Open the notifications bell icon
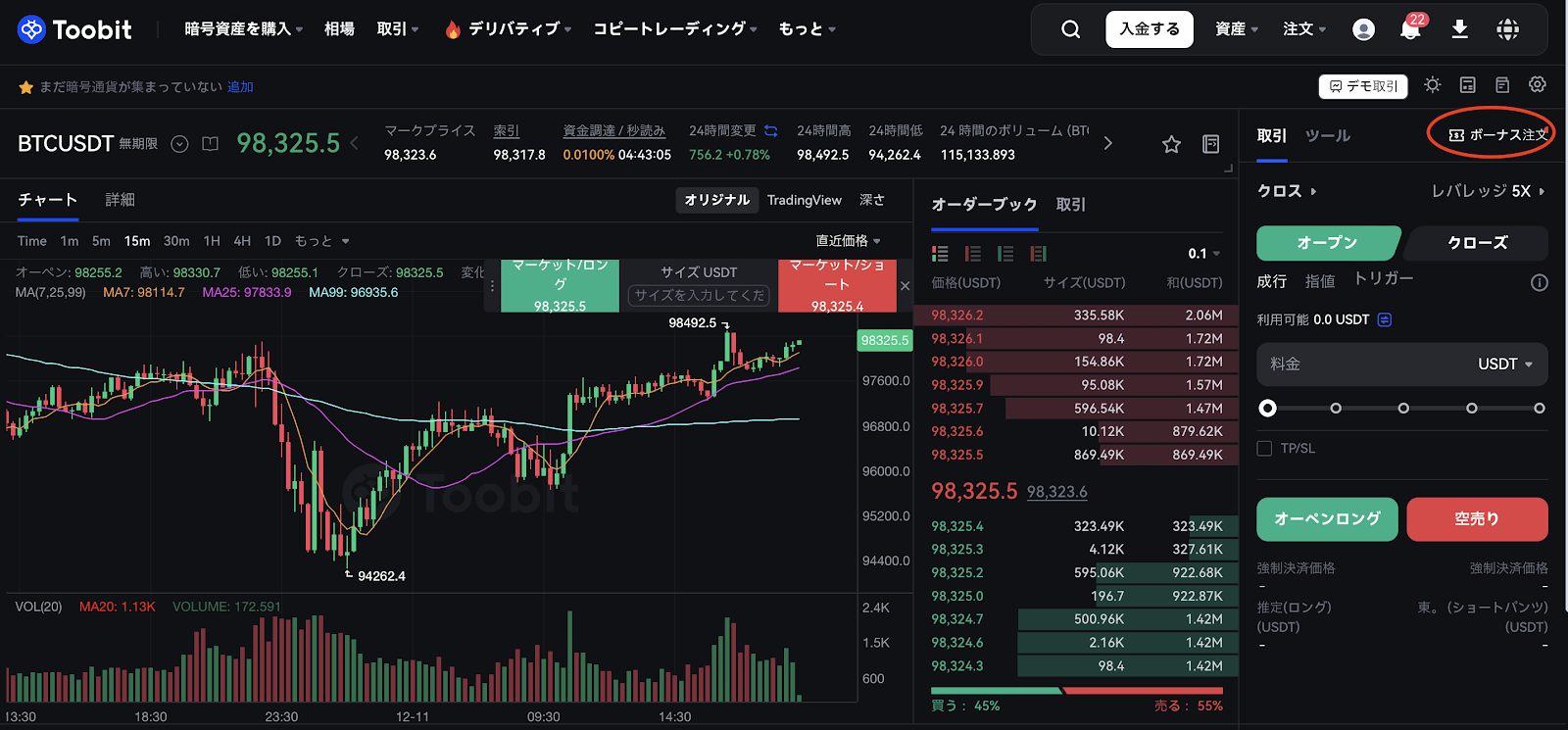This screenshot has height=730, width=1568. tap(1410, 29)
